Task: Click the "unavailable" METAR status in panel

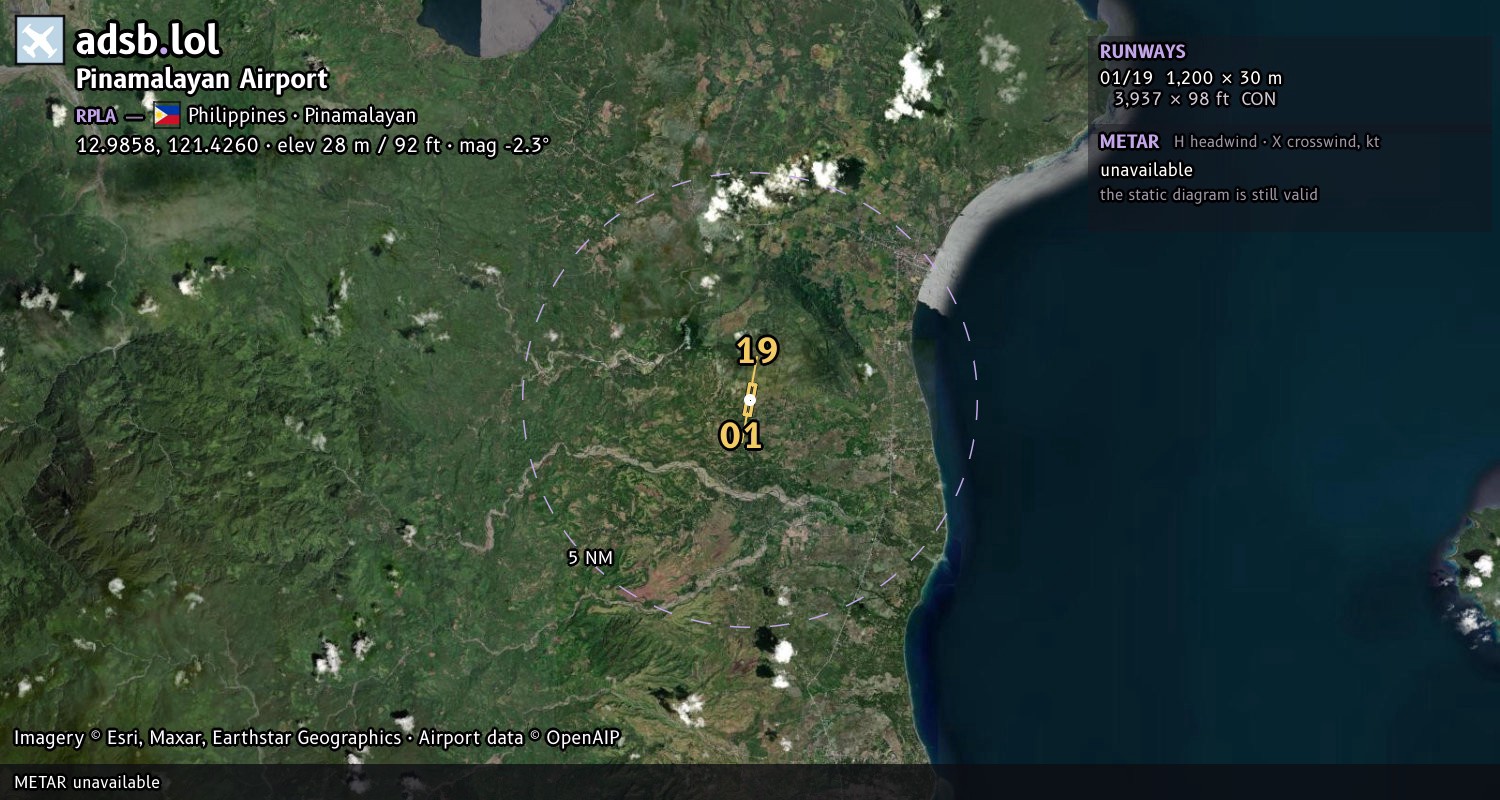Action: tap(1146, 170)
